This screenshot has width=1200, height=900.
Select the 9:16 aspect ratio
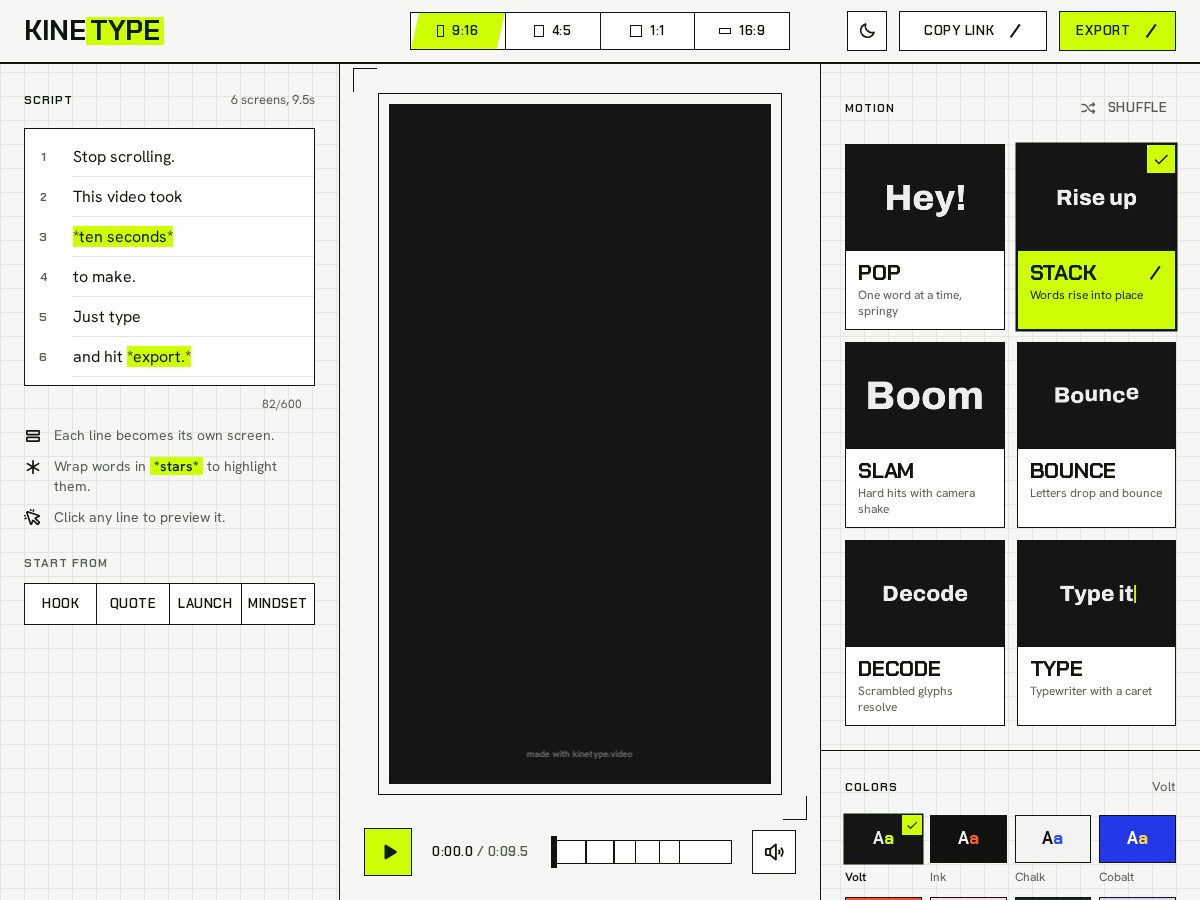[x=458, y=31]
